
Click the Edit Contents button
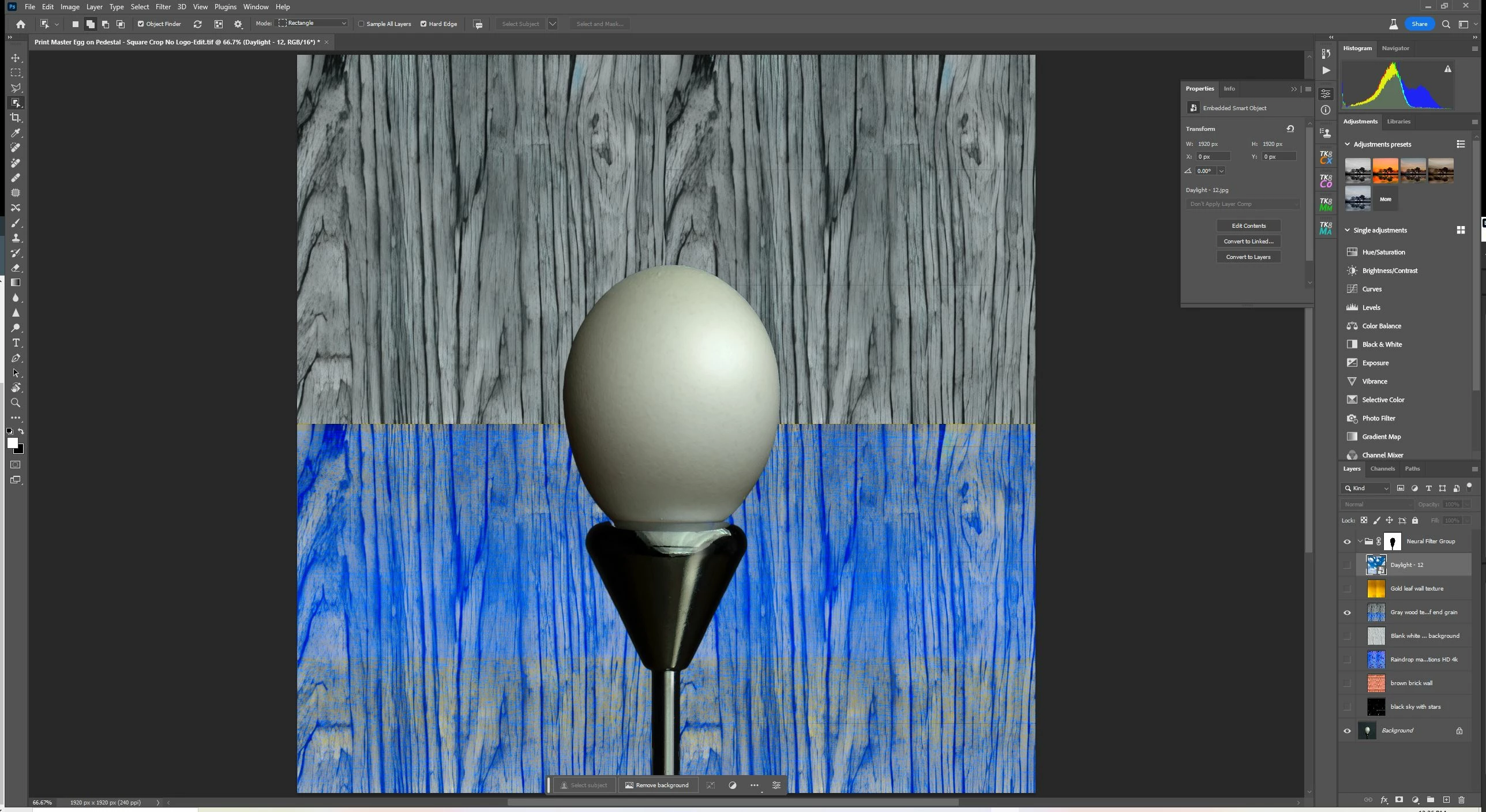(1248, 225)
